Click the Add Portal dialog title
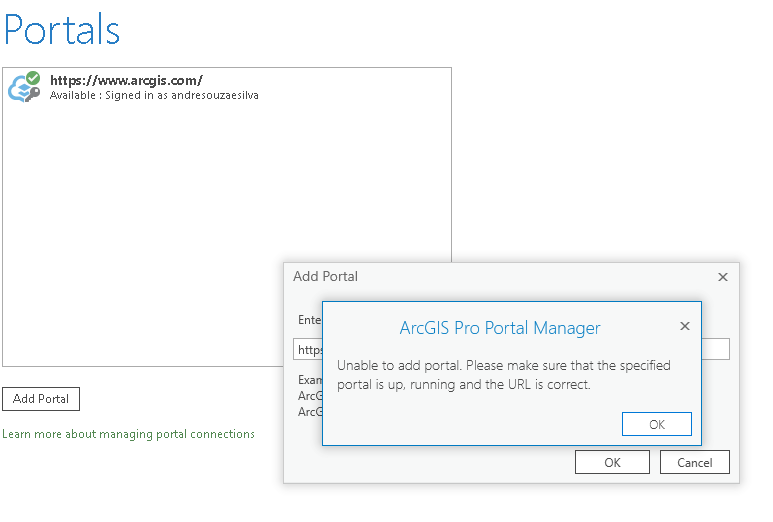Screen dimensions: 773x522 pyautogui.click(x=325, y=276)
